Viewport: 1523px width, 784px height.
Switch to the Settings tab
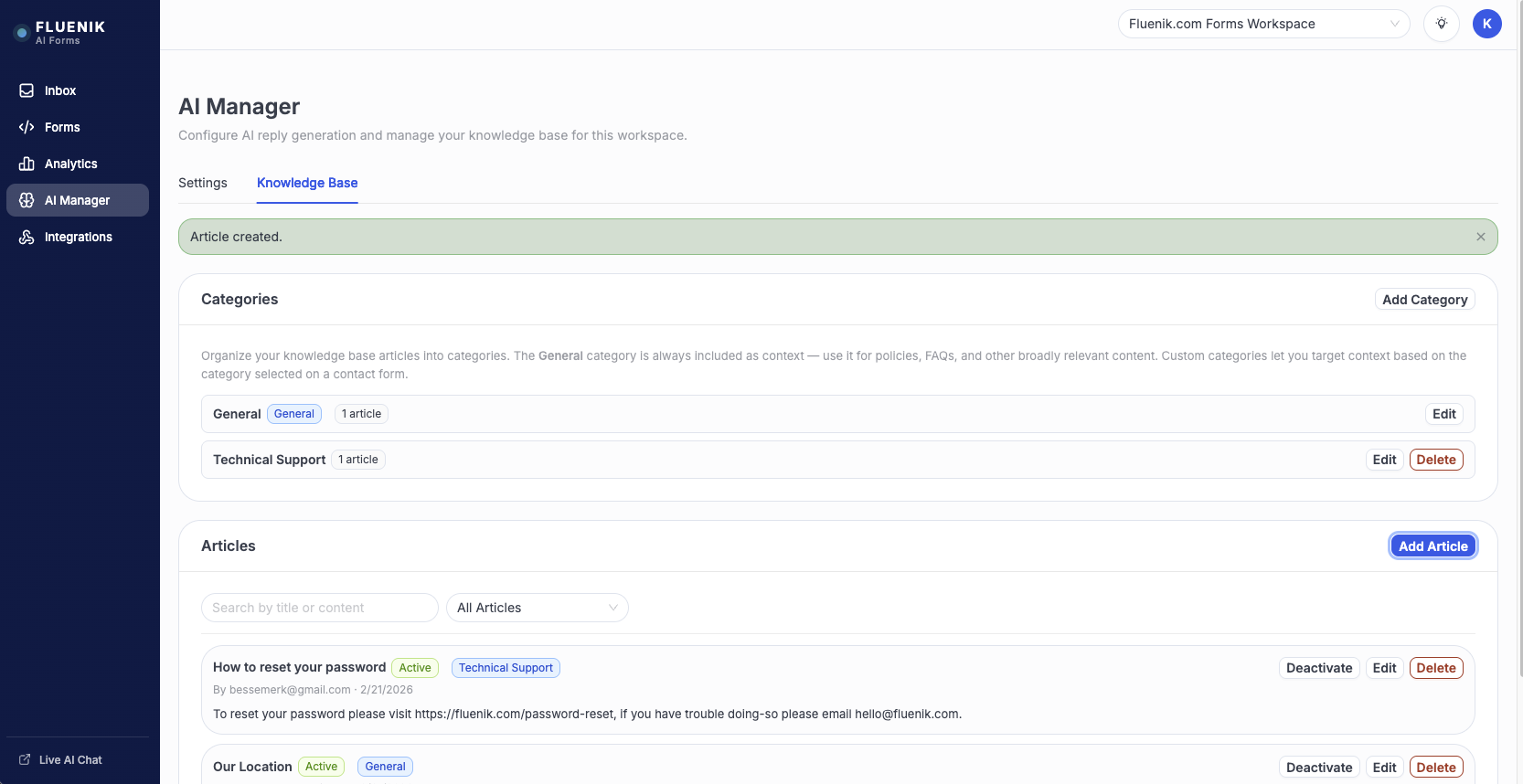tap(203, 183)
